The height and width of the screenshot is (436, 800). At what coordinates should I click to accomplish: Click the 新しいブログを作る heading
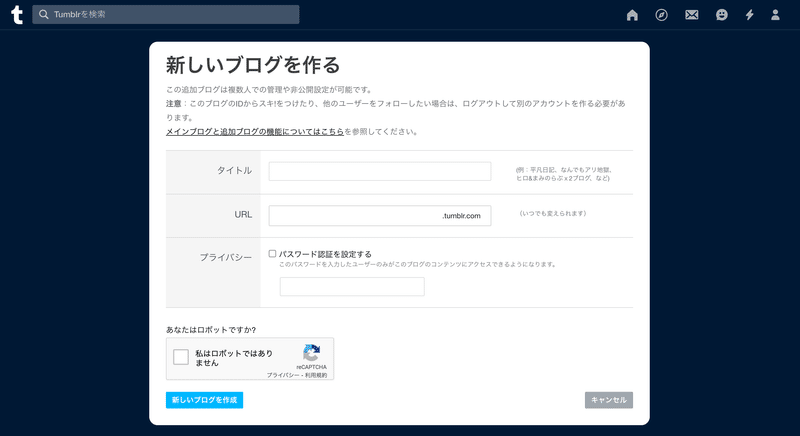[x=253, y=65]
